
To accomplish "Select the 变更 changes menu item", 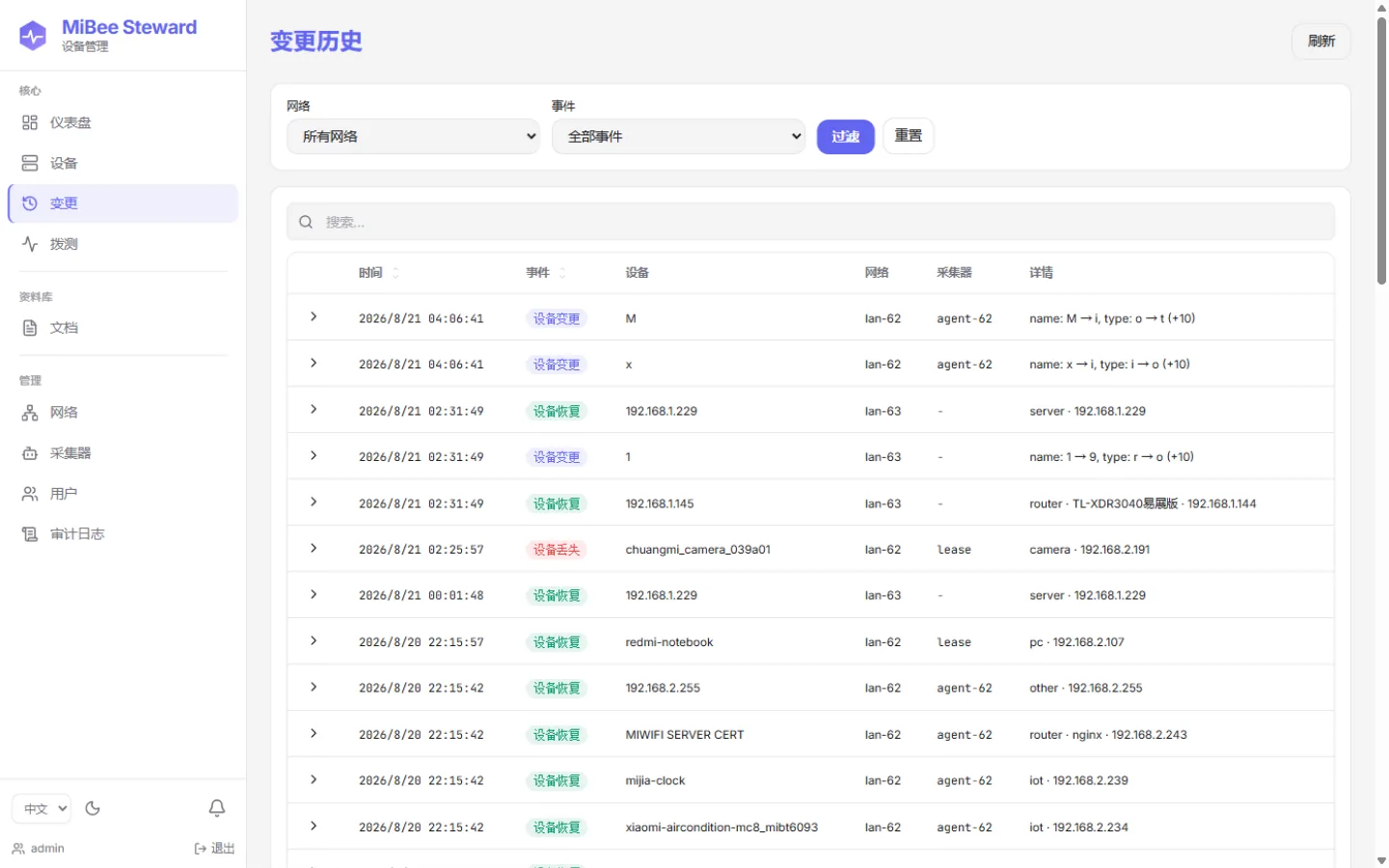I will pyautogui.click(x=123, y=203).
